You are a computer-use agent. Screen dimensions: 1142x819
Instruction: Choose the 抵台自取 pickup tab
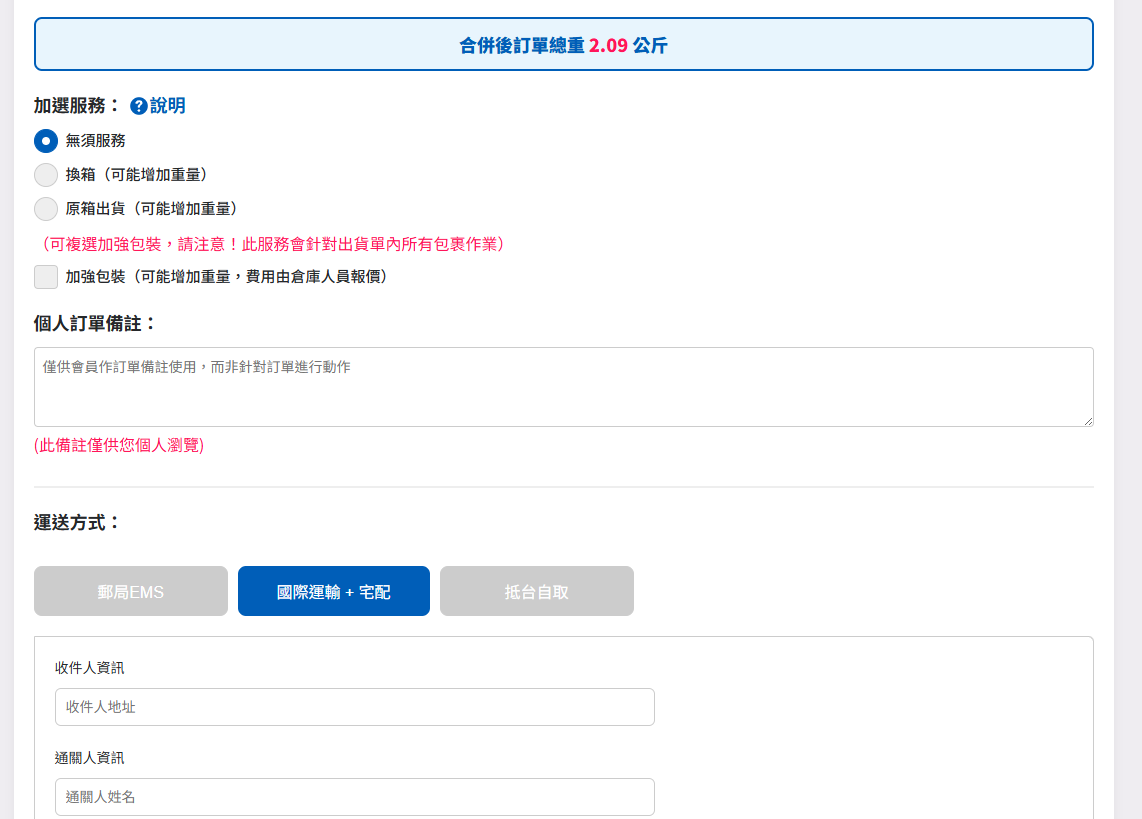click(537, 592)
